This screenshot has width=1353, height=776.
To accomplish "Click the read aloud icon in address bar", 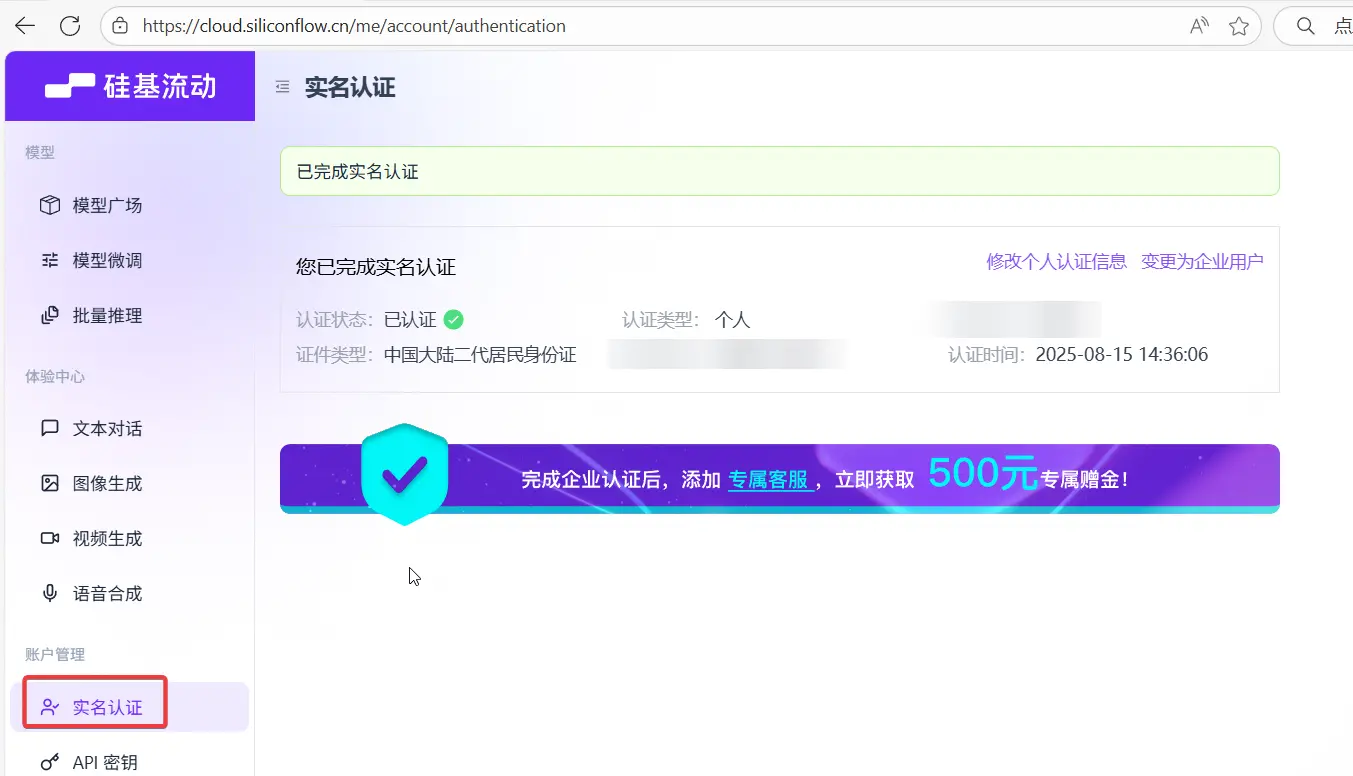I will (x=1199, y=26).
